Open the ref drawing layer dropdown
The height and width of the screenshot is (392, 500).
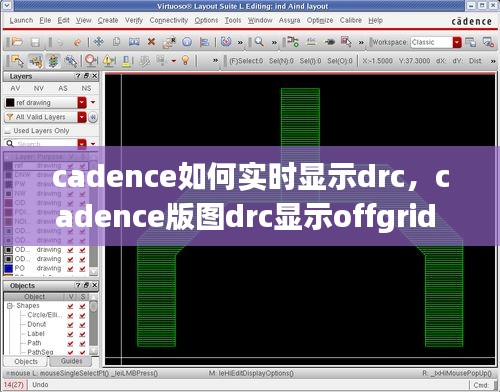(82, 102)
